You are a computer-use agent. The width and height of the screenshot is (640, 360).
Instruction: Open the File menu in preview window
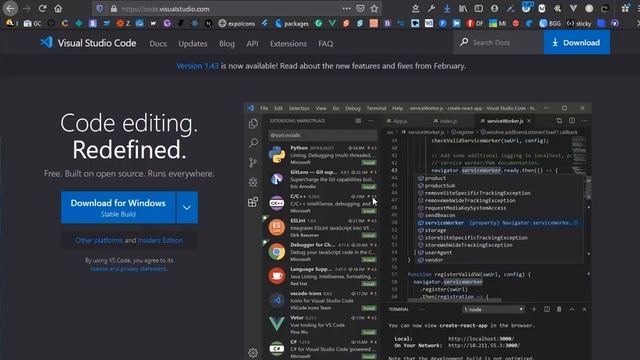pyautogui.click(x=264, y=108)
